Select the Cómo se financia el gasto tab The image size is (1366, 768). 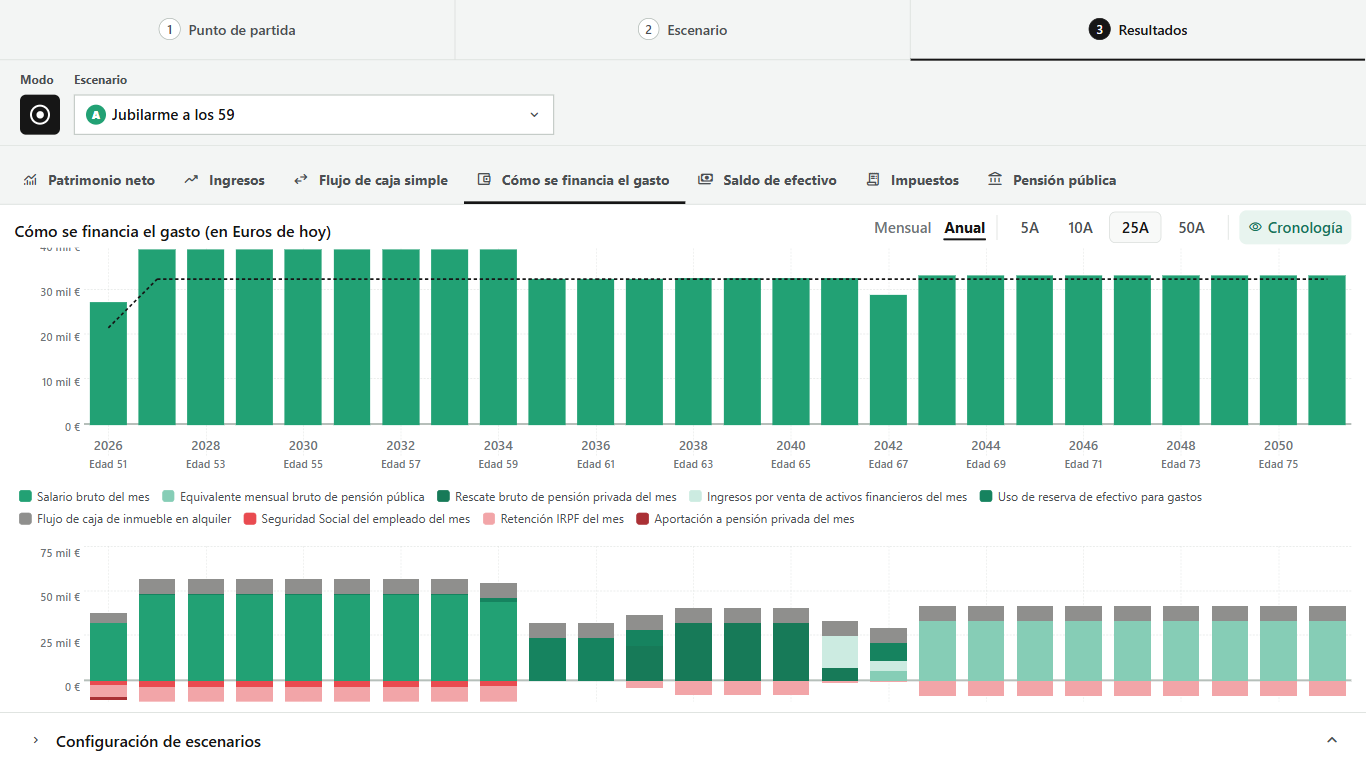click(574, 180)
